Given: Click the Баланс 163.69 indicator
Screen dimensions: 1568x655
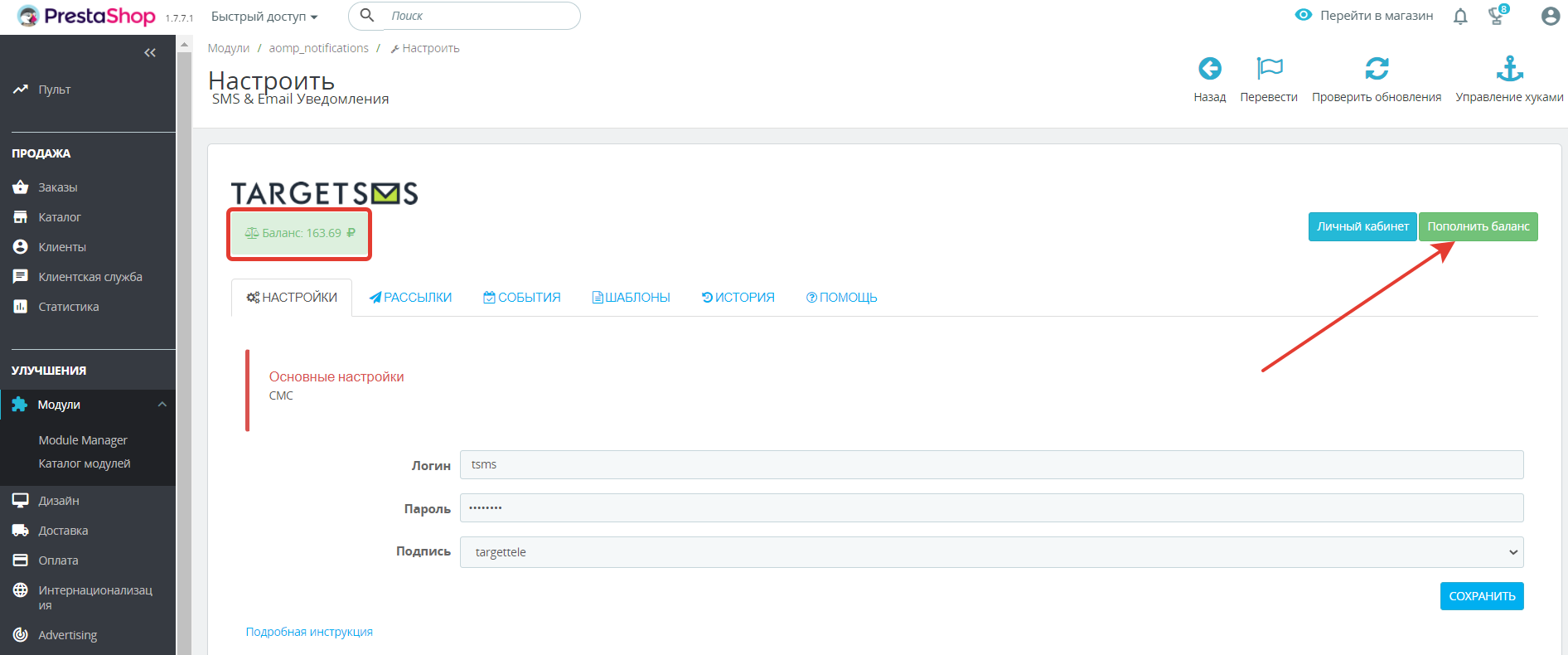Looking at the screenshot, I should (x=299, y=234).
